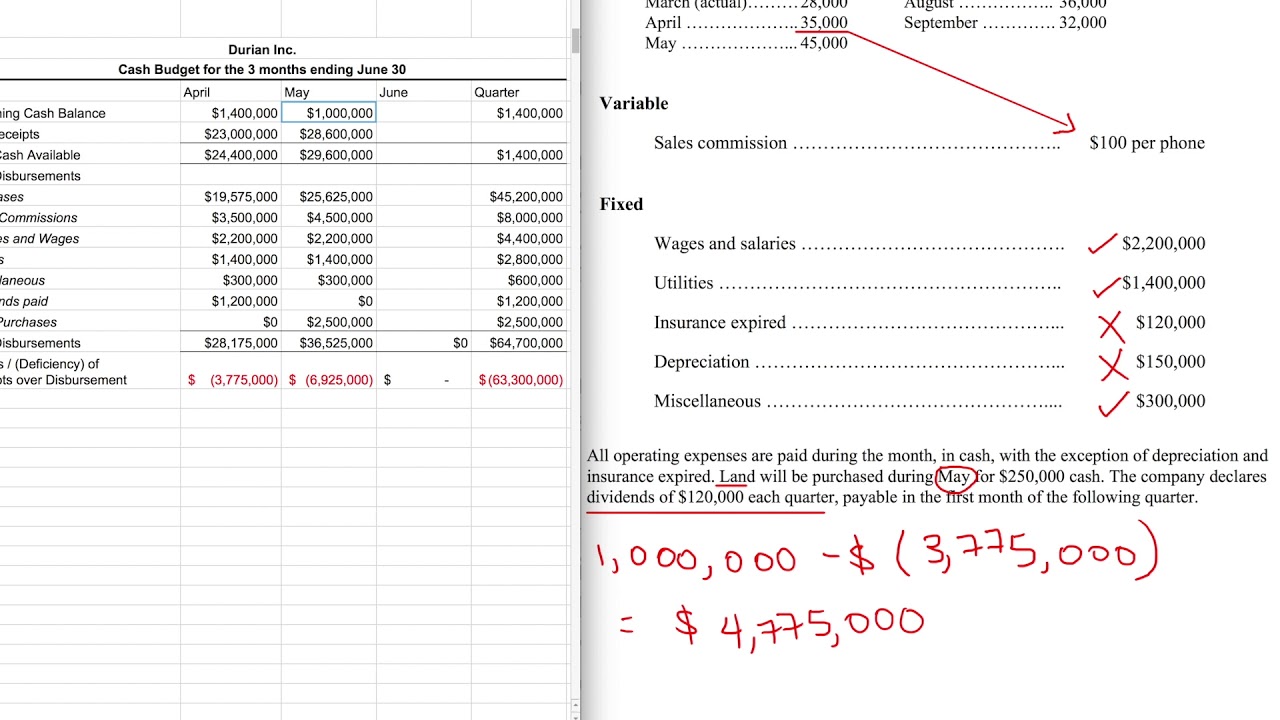Click the 'Insurance expired' document line
The height and width of the screenshot is (720, 1280).
(x=859, y=322)
